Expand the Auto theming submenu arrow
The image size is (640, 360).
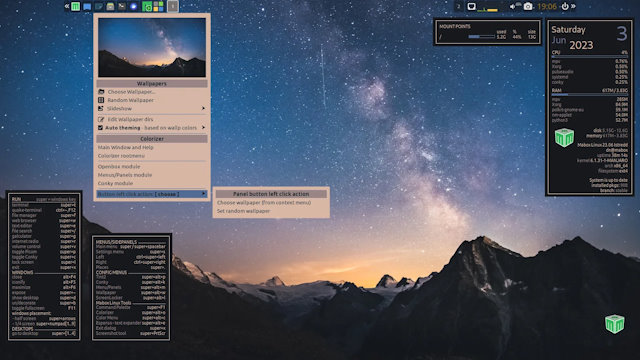coord(203,128)
